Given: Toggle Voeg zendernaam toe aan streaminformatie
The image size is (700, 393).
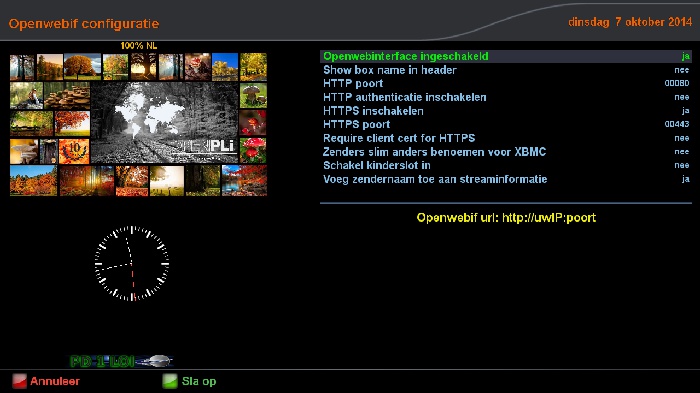Looking at the screenshot, I should point(506,179).
